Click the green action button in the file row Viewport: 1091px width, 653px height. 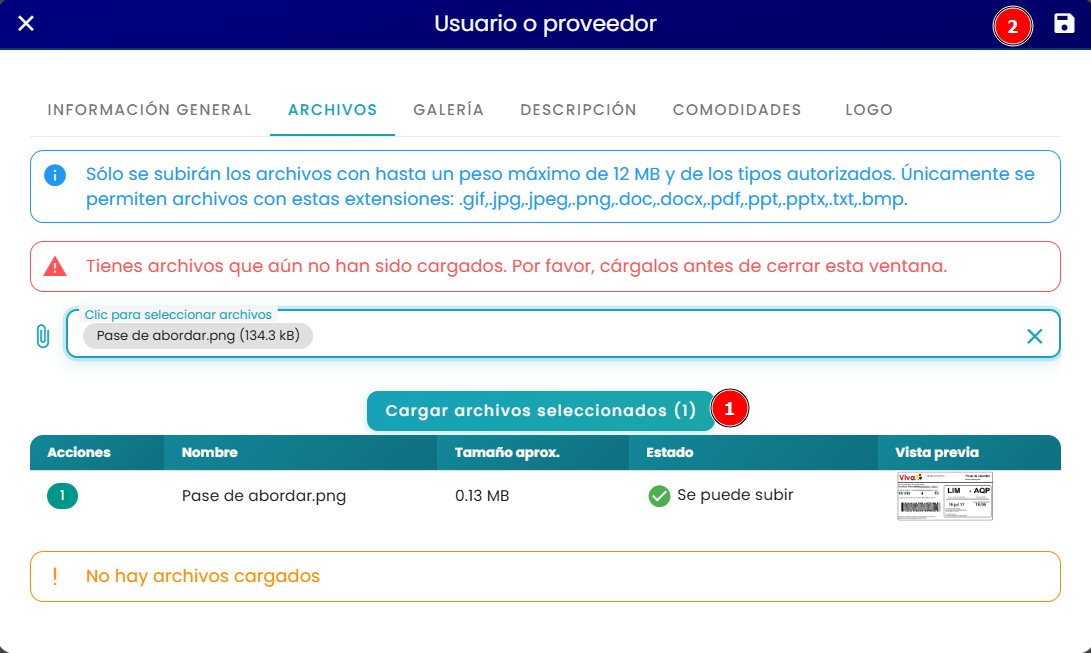tap(63, 496)
